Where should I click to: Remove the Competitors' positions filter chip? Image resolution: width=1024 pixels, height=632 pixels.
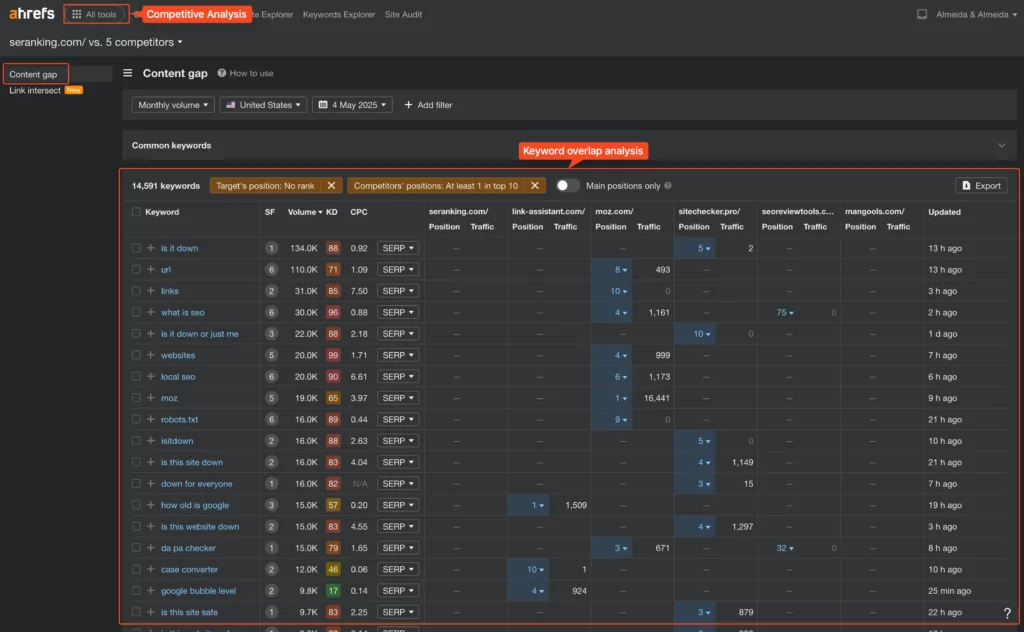[535, 186]
